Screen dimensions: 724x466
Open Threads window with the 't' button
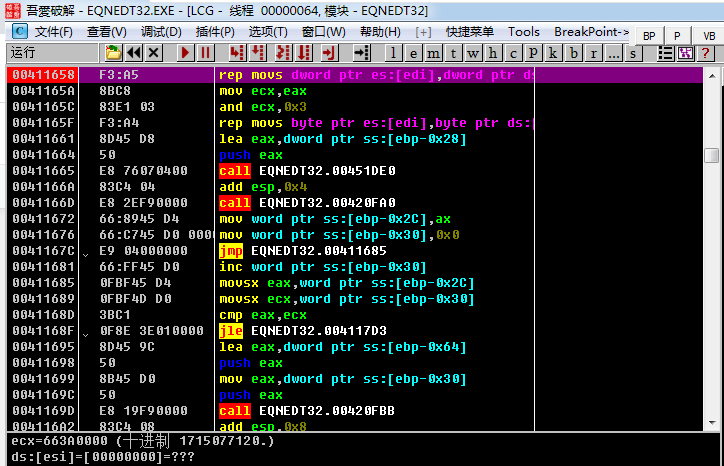pos(453,54)
